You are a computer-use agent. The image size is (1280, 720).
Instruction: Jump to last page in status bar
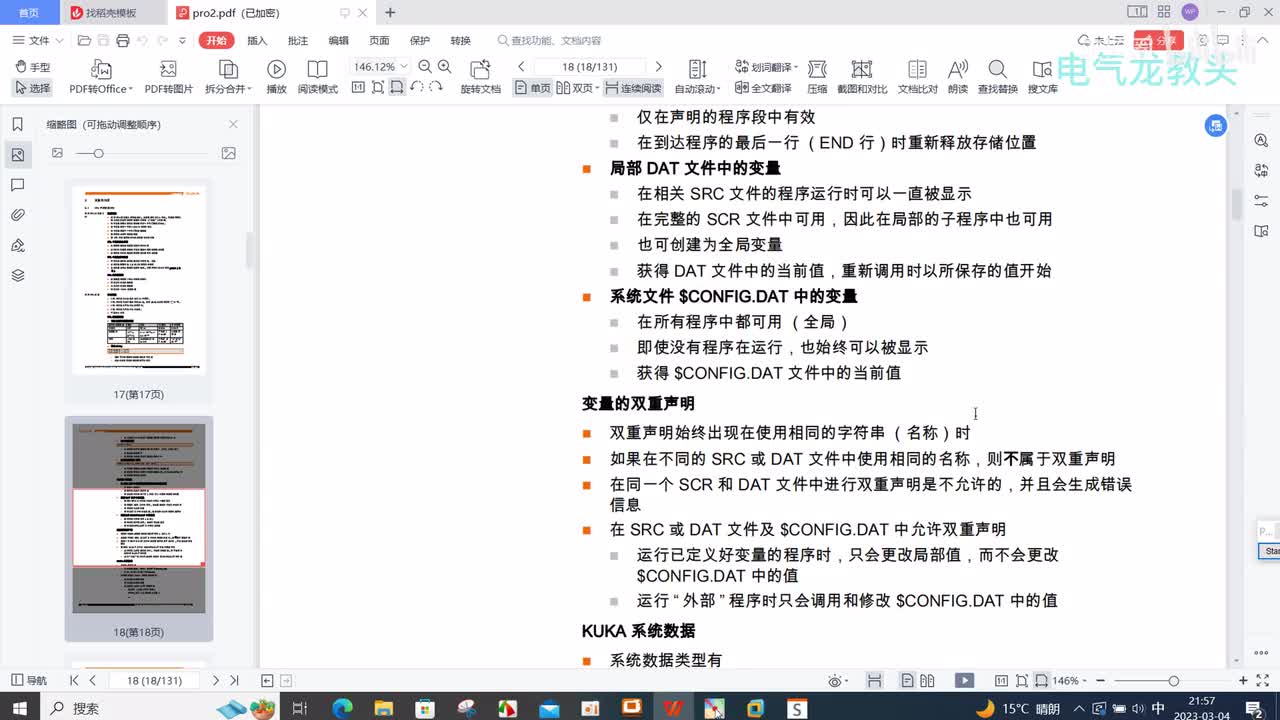(x=234, y=680)
